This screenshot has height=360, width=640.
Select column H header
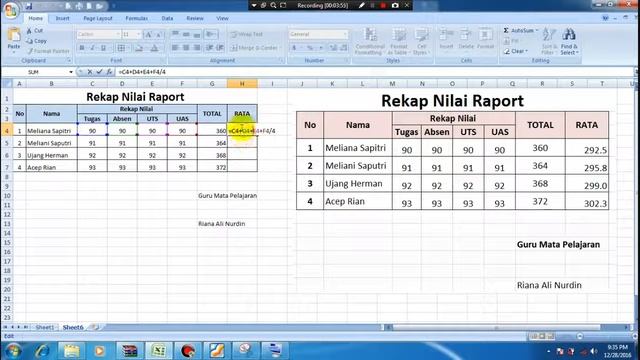click(242, 84)
